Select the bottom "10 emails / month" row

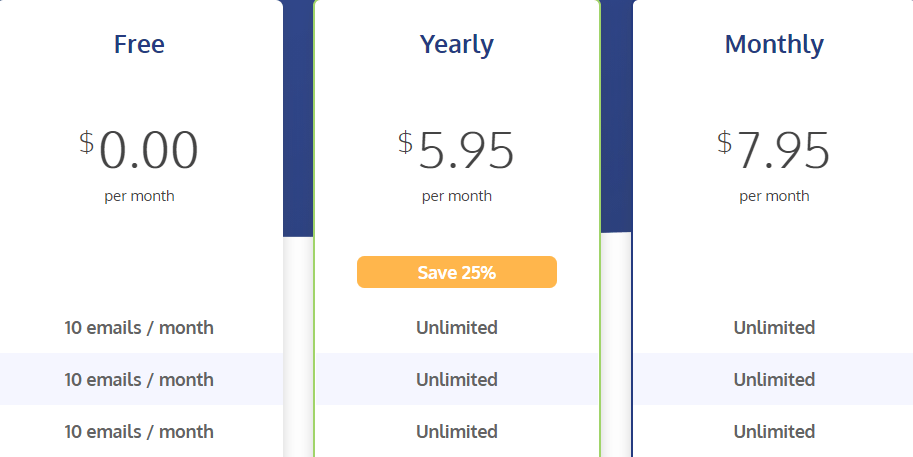point(139,431)
